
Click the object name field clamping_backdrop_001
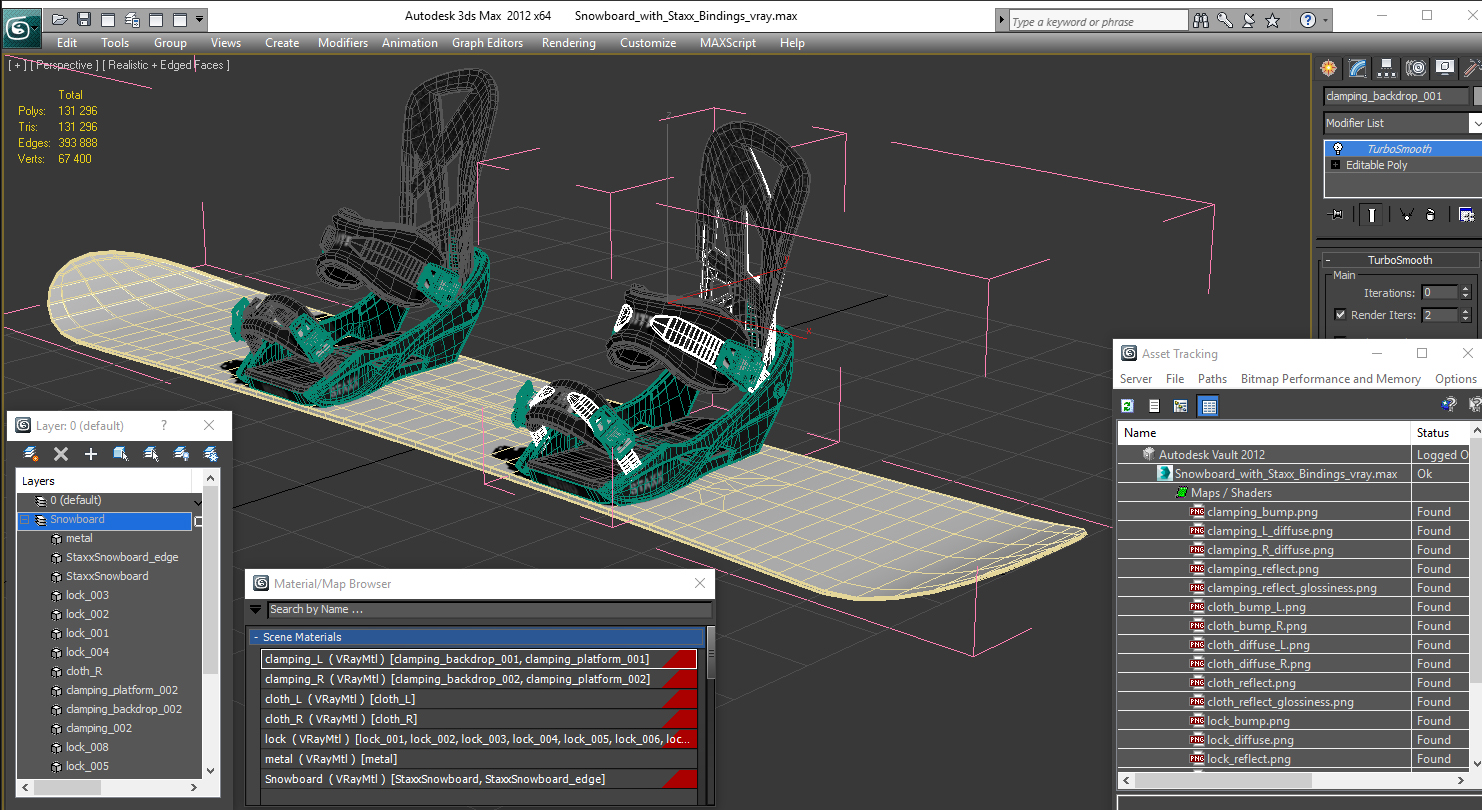pos(1396,97)
